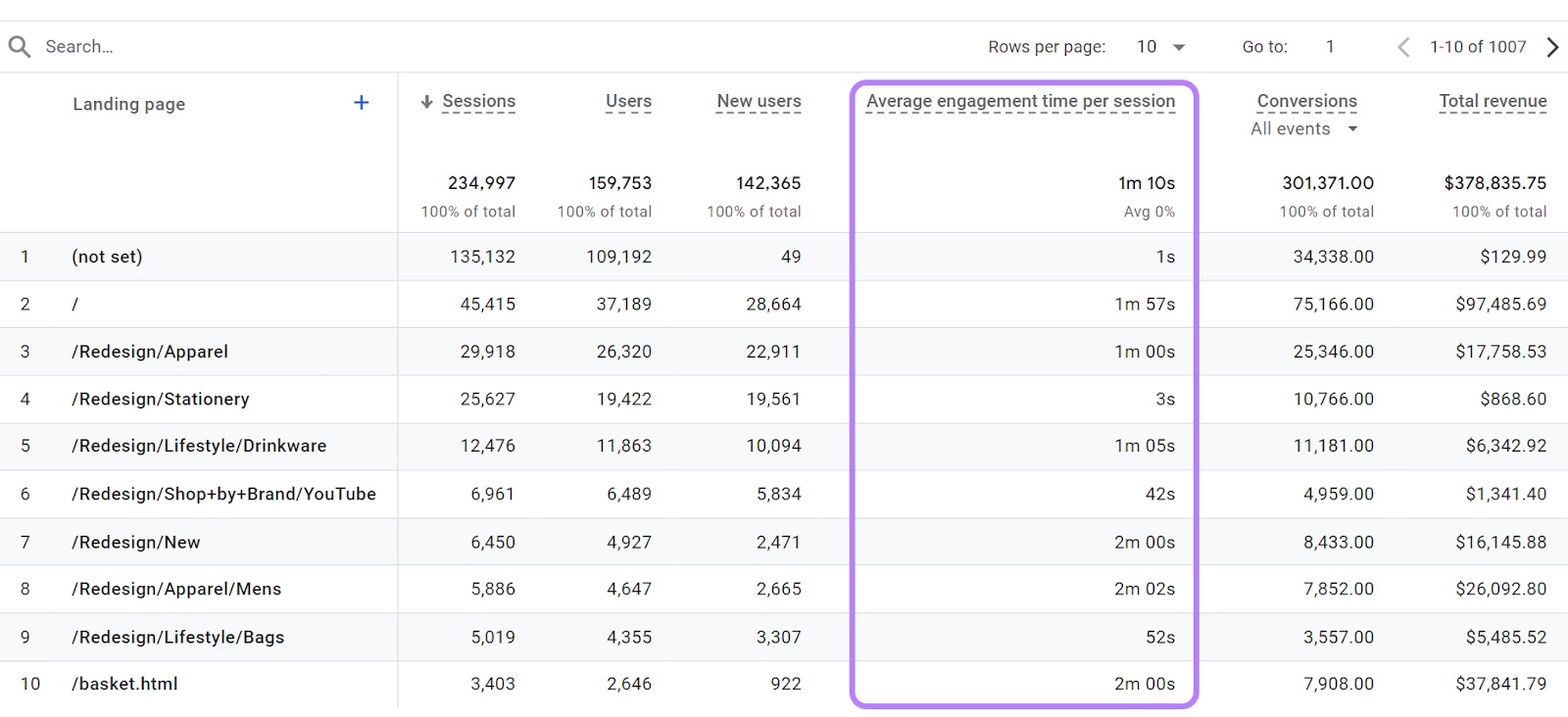This screenshot has height=717, width=1568.
Task: Sort by the Conversions column header
Action: tap(1306, 102)
